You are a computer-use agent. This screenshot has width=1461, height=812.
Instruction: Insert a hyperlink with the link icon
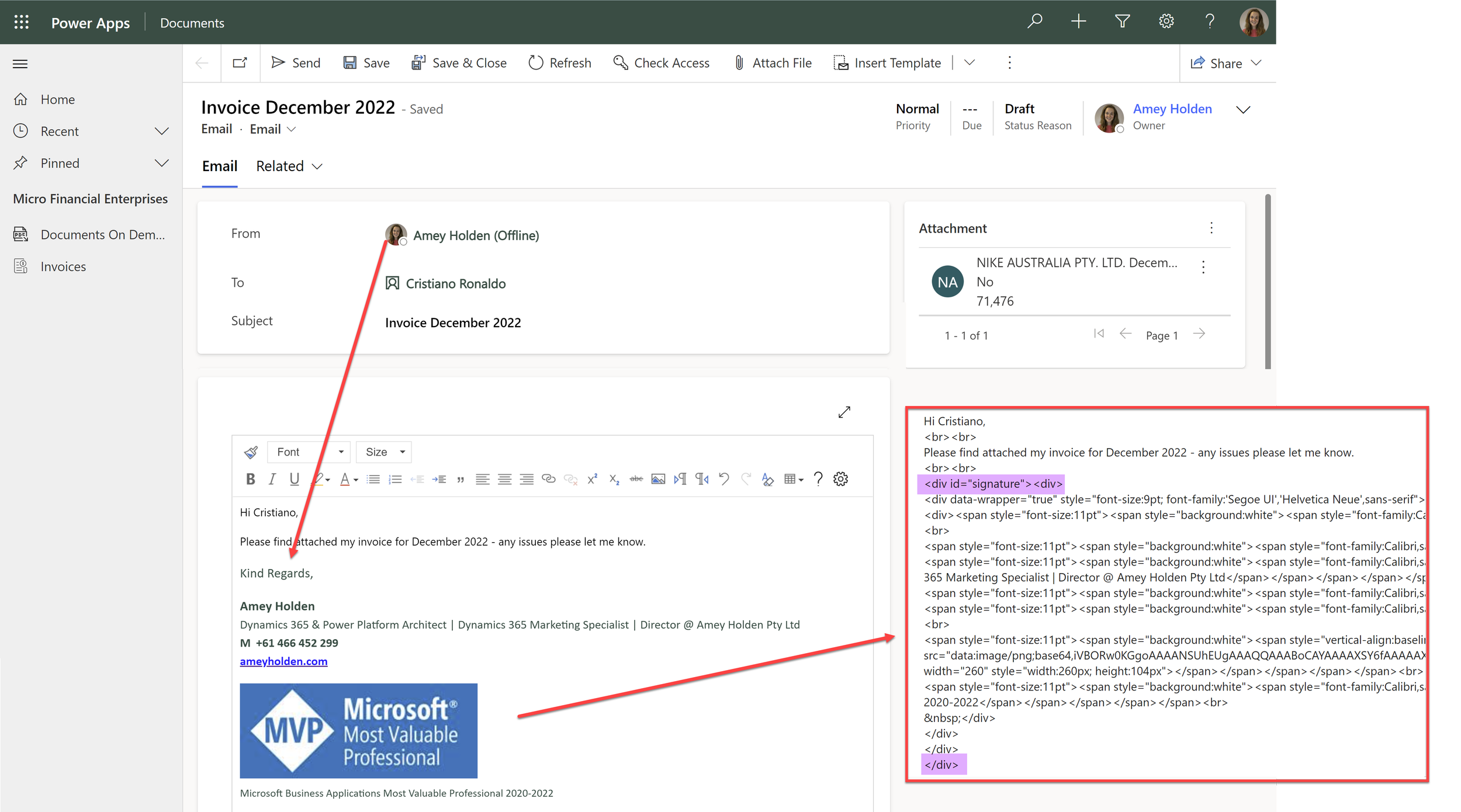pos(548,479)
